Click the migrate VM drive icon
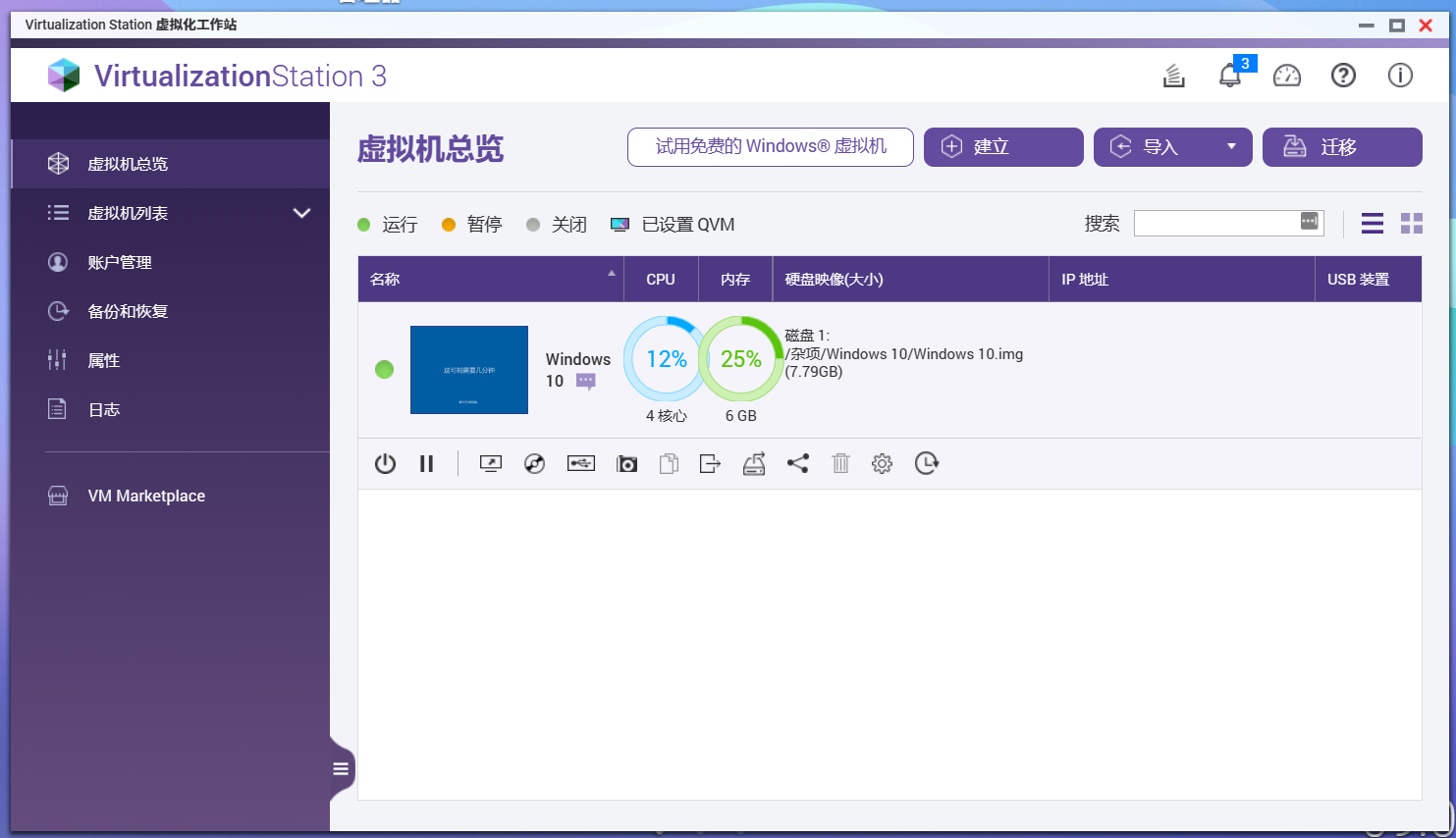 pos(754,463)
